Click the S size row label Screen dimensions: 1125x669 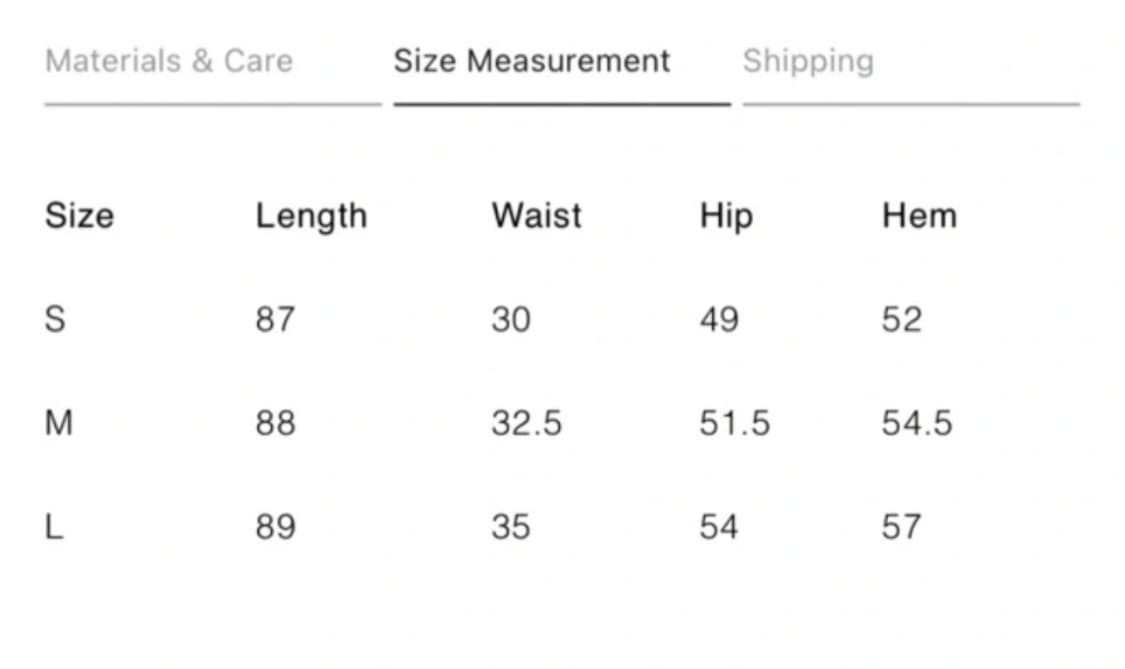(x=56, y=320)
